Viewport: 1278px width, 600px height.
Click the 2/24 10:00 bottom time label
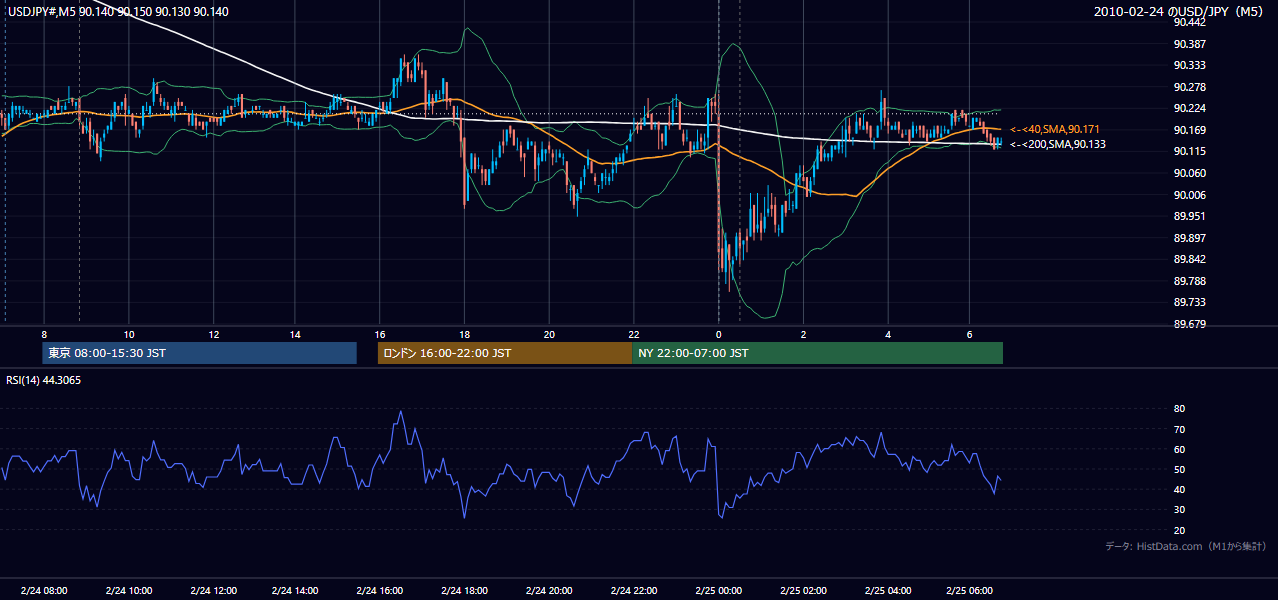point(128,590)
